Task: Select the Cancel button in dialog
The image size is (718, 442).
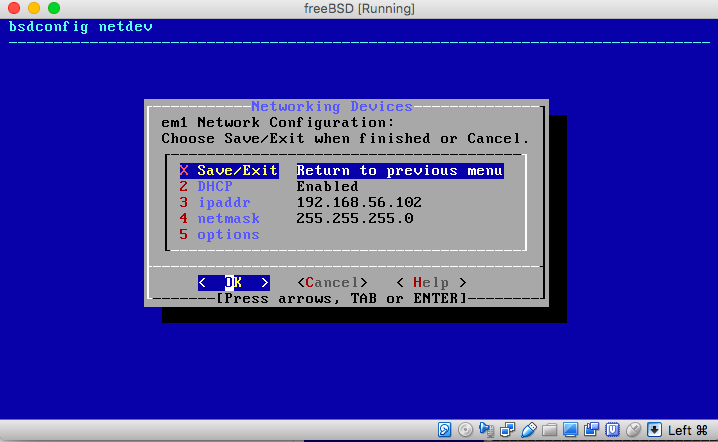Action: coord(332,283)
